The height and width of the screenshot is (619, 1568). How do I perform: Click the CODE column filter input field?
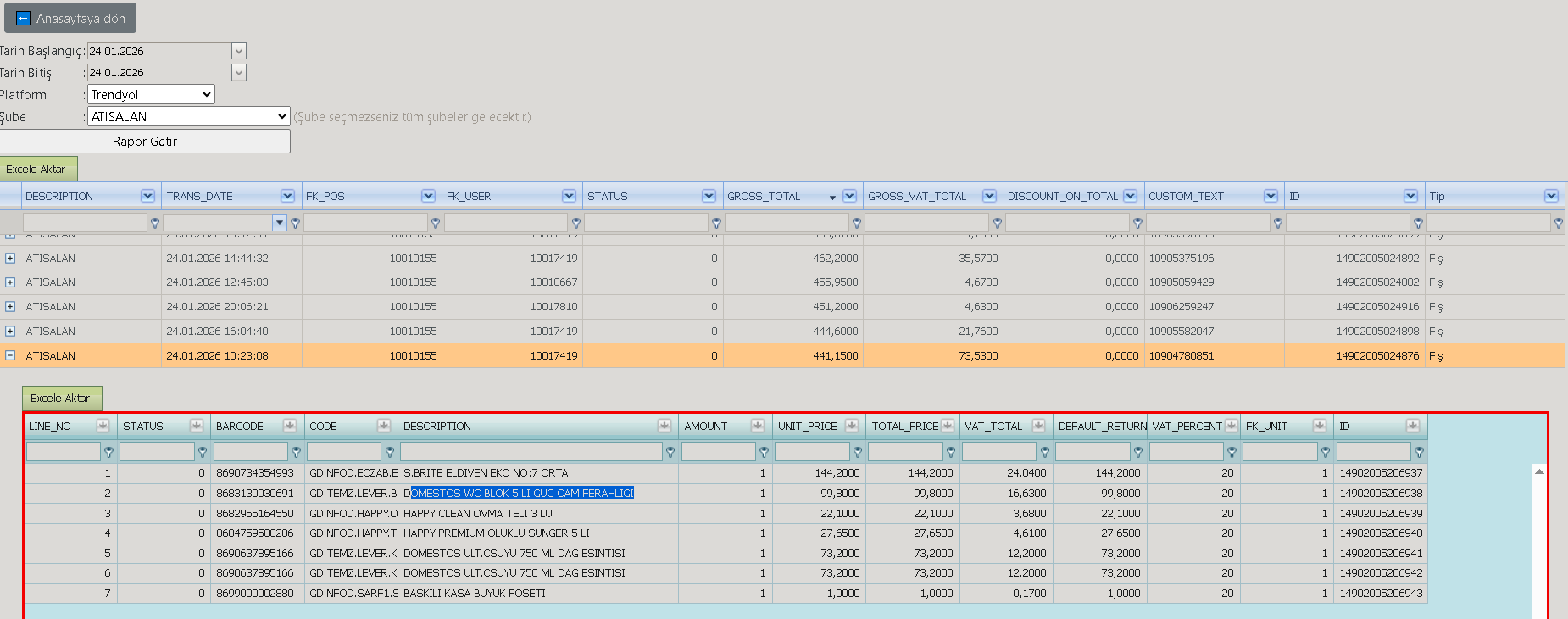click(x=343, y=452)
